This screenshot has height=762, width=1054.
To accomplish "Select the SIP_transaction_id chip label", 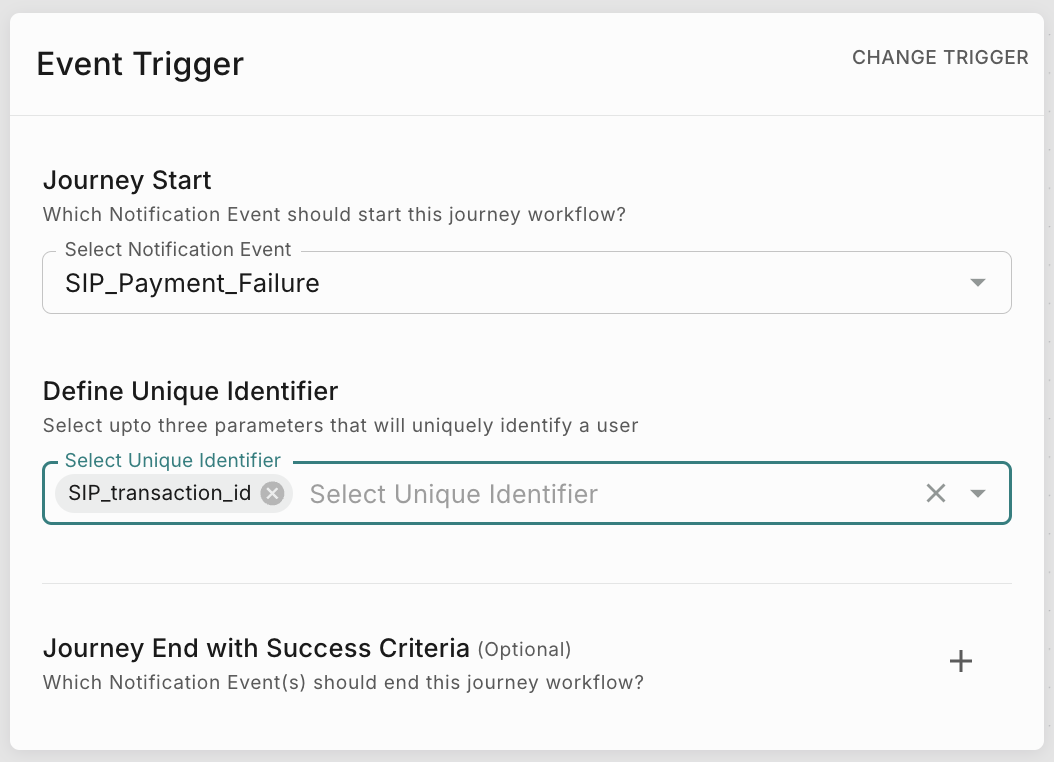I will pyautogui.click(x=159, y=493).
